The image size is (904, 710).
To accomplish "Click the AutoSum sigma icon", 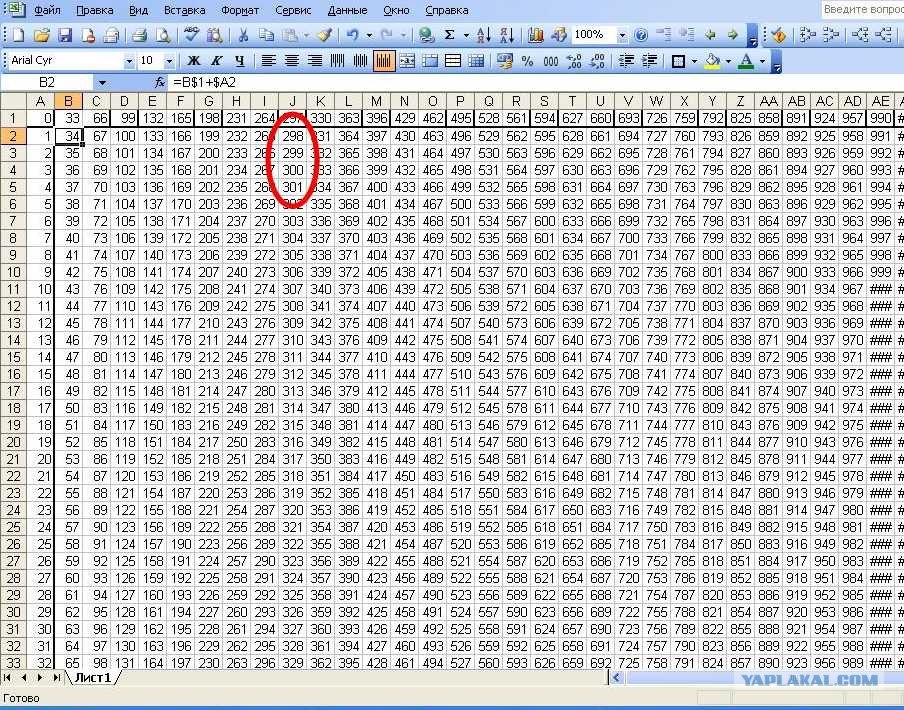I will pyautogui.click(x=451, y=35).
